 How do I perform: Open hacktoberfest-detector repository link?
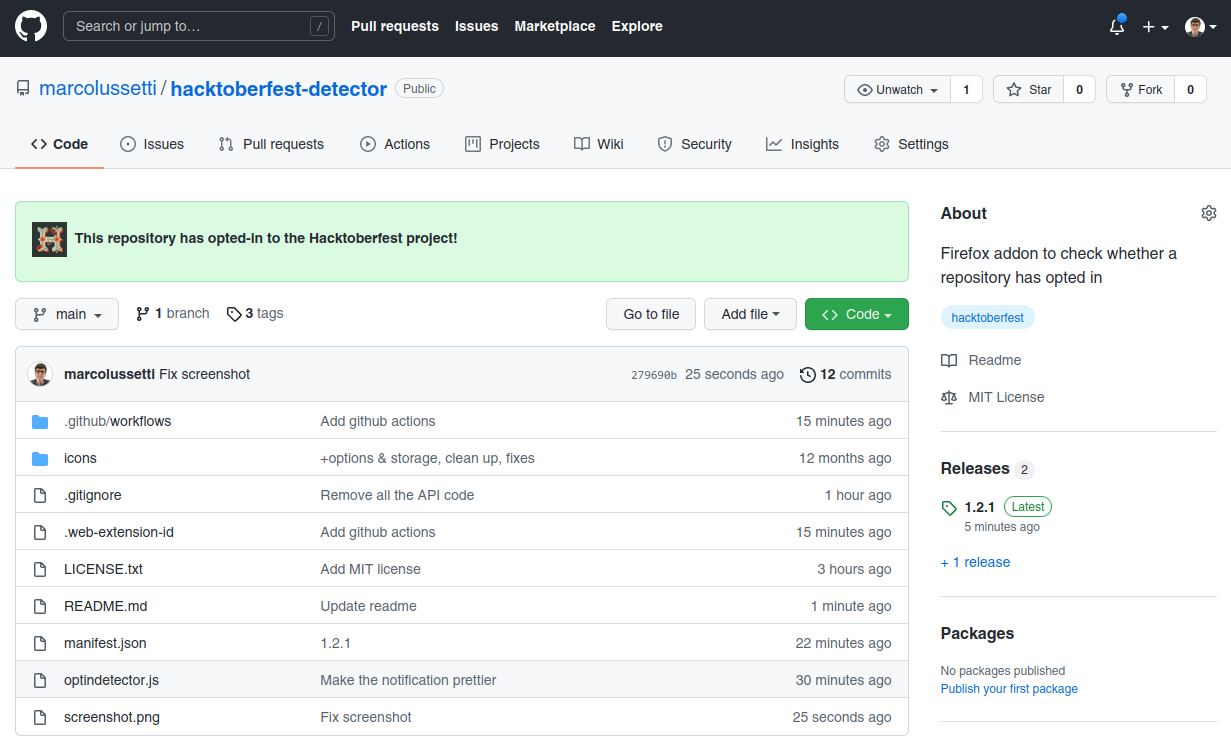pyautogui.click(x=279, y=88)
